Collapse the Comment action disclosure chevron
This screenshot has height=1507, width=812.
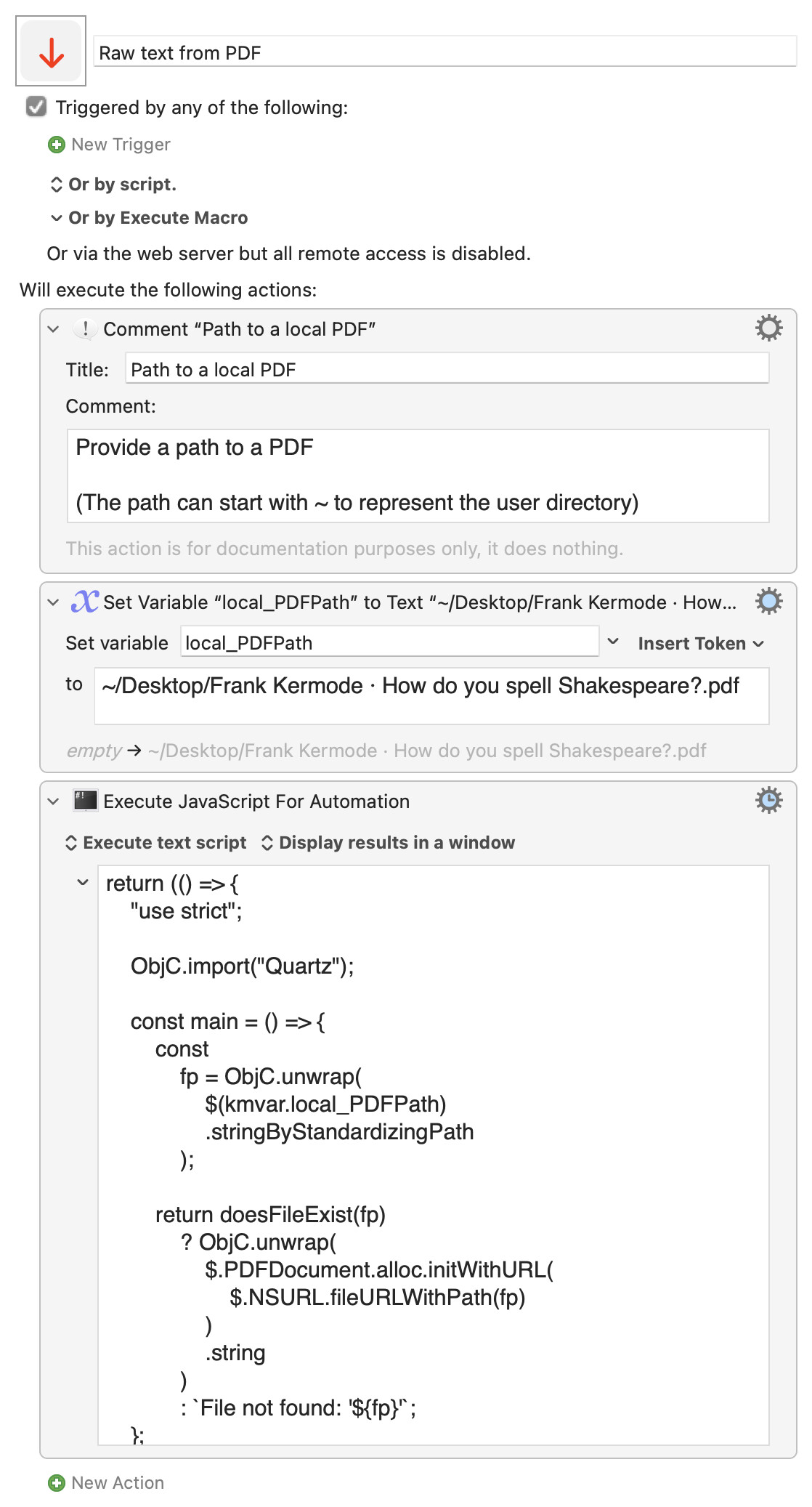(x=53, y=329)
